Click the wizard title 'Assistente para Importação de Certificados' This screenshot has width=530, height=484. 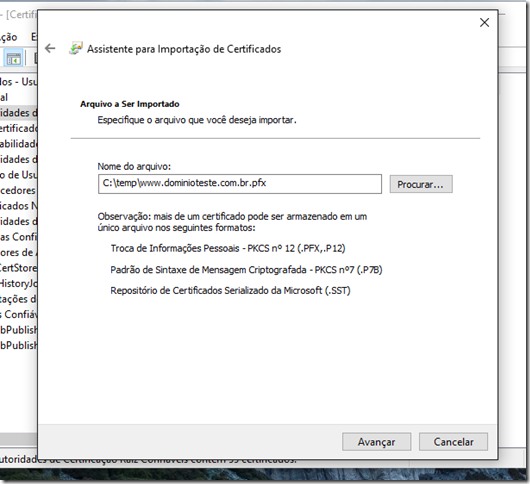coord(184,49)
